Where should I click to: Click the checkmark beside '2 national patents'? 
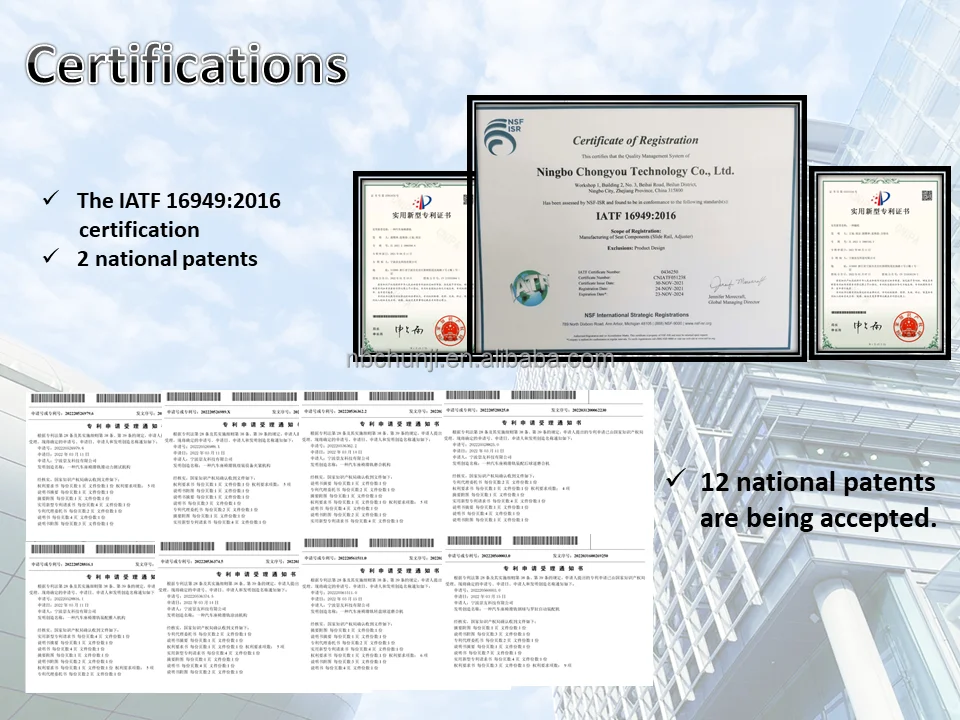point(51,256)
